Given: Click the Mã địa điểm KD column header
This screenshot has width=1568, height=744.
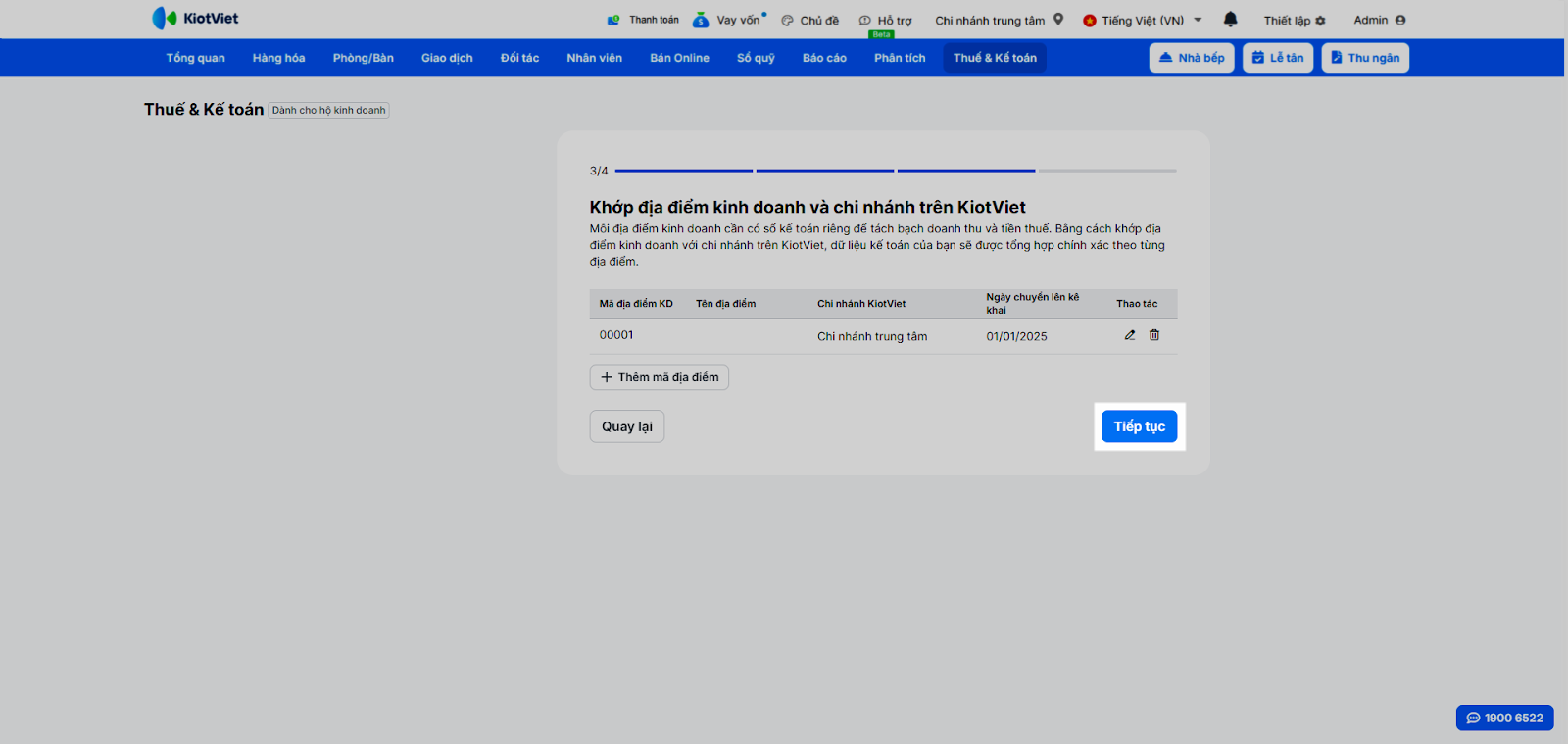Looking at the screenshot, I should point(636,304).
